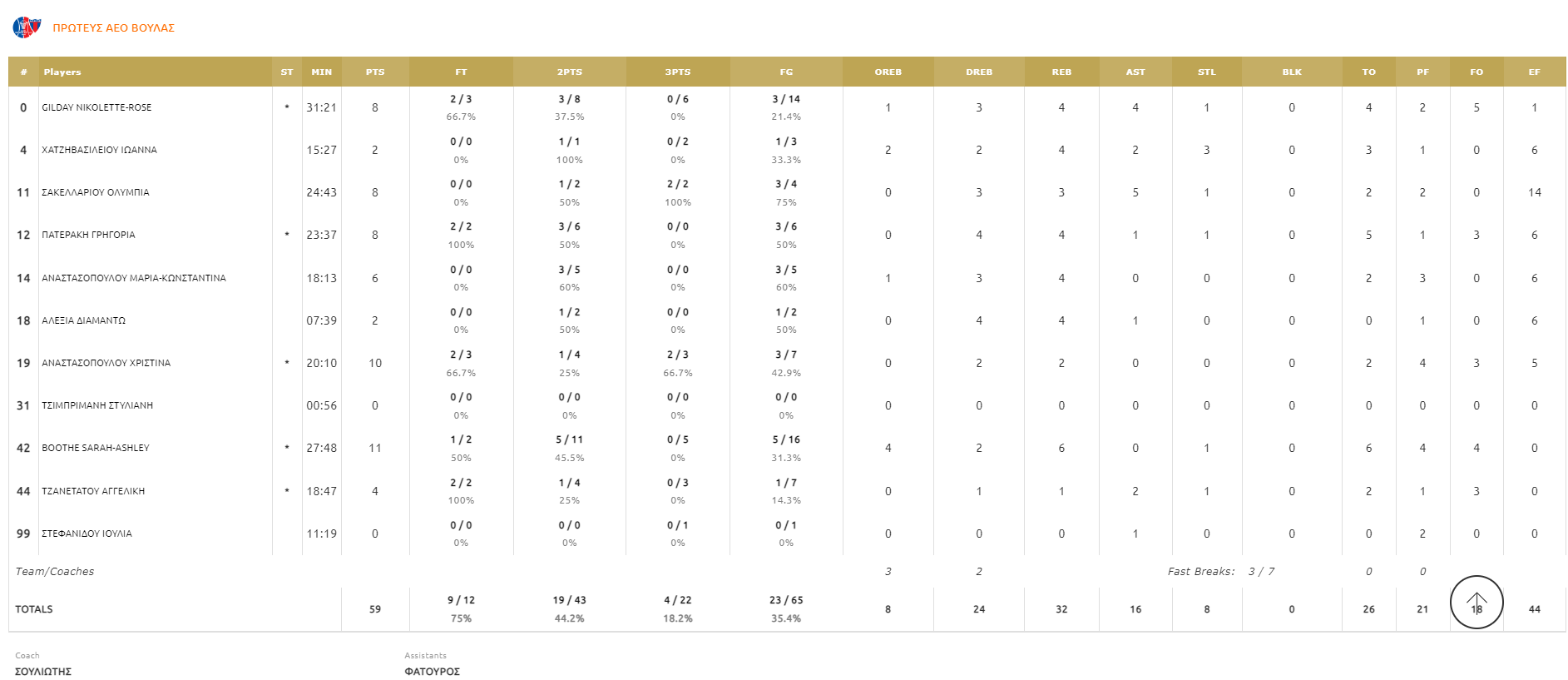1568x680 pixels.
Task: Click the 3PTS column header
Action: (x=677, y=72)
